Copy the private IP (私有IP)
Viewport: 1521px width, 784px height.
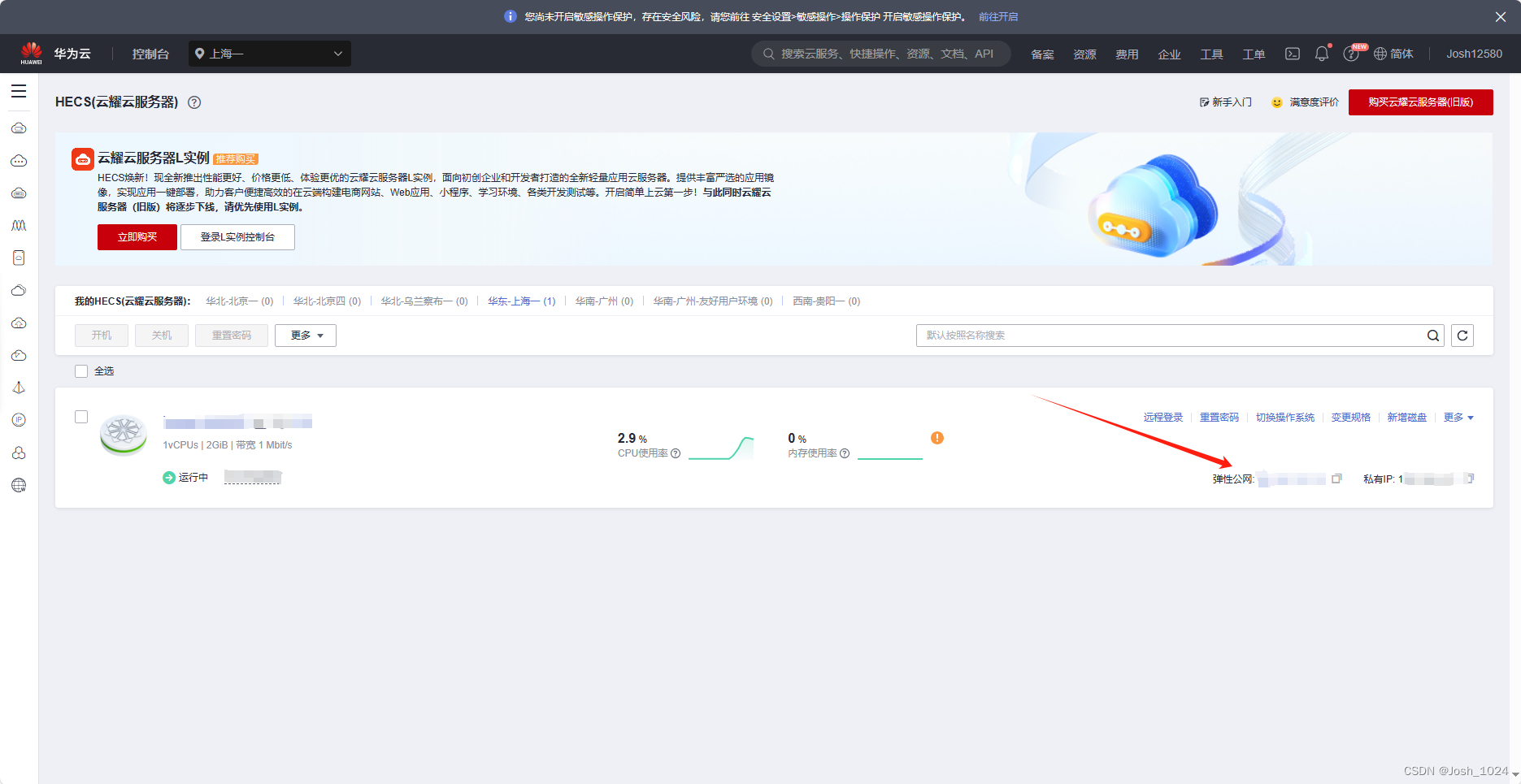click(1469, 479)
